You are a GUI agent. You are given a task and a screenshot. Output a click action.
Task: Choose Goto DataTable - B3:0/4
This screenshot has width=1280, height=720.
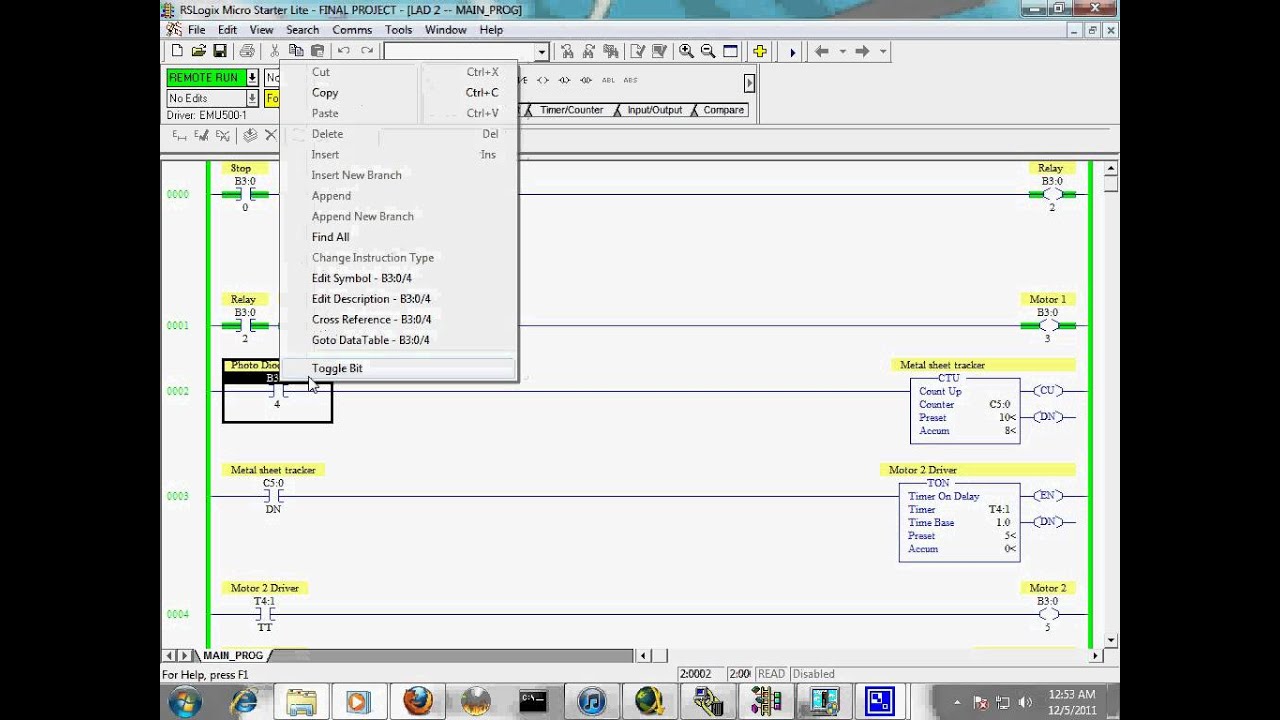coord(398,340)
